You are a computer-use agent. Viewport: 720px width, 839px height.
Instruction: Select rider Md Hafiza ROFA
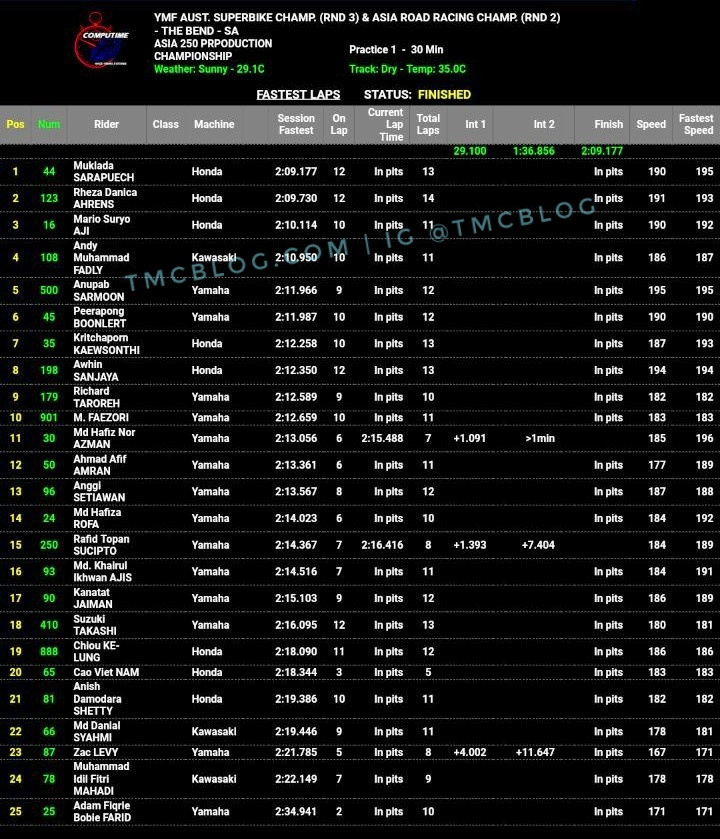click(x=97, y=518)
